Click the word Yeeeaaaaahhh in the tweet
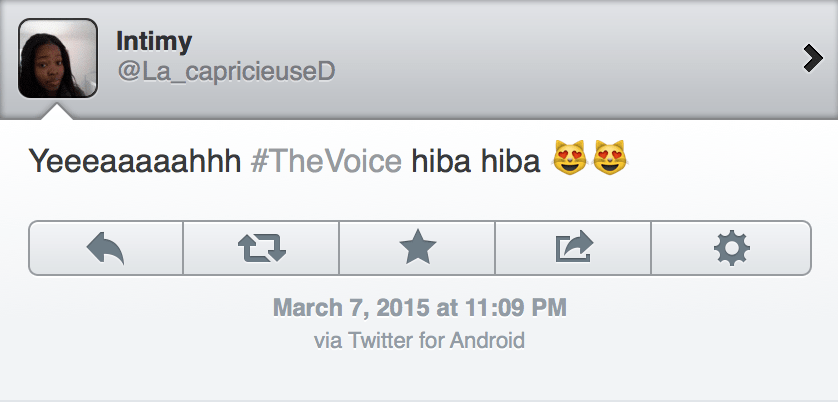Image resolution: width=838 pixels, height=402 pixels. tap(134, 160)
